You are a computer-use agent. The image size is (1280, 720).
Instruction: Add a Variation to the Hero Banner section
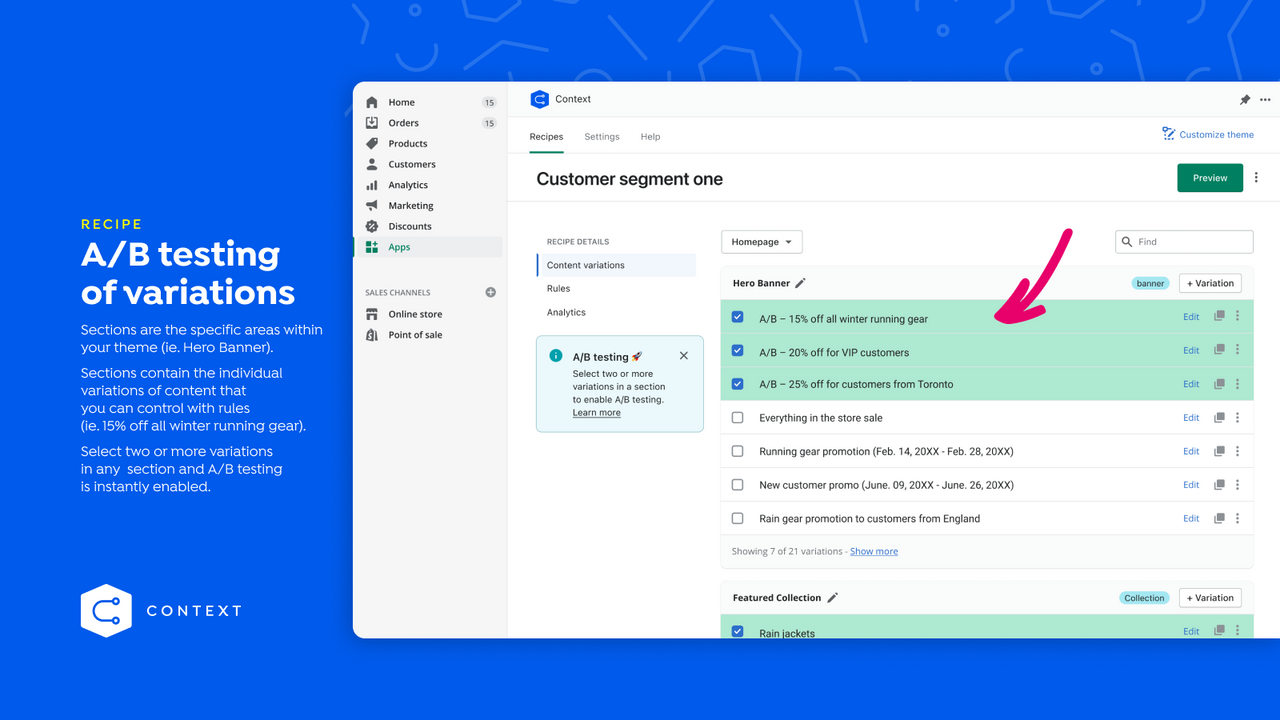point(1209,282)
